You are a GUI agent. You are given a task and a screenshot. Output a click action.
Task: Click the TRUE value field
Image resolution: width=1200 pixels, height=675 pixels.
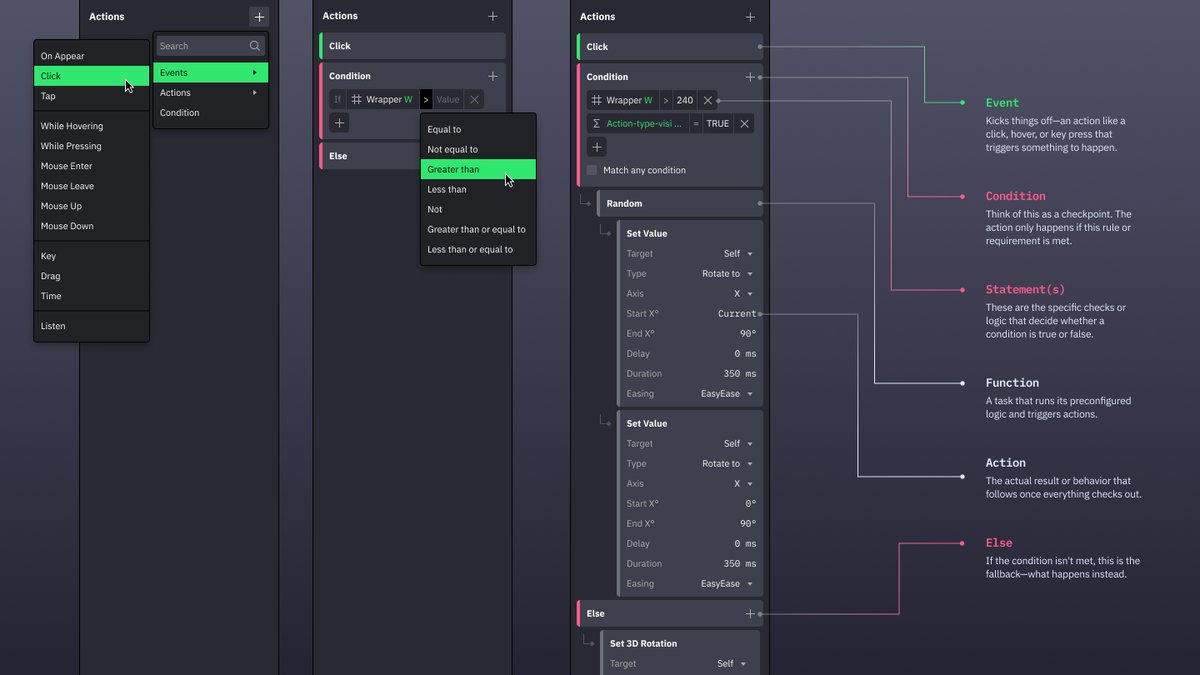click(718, 124)
